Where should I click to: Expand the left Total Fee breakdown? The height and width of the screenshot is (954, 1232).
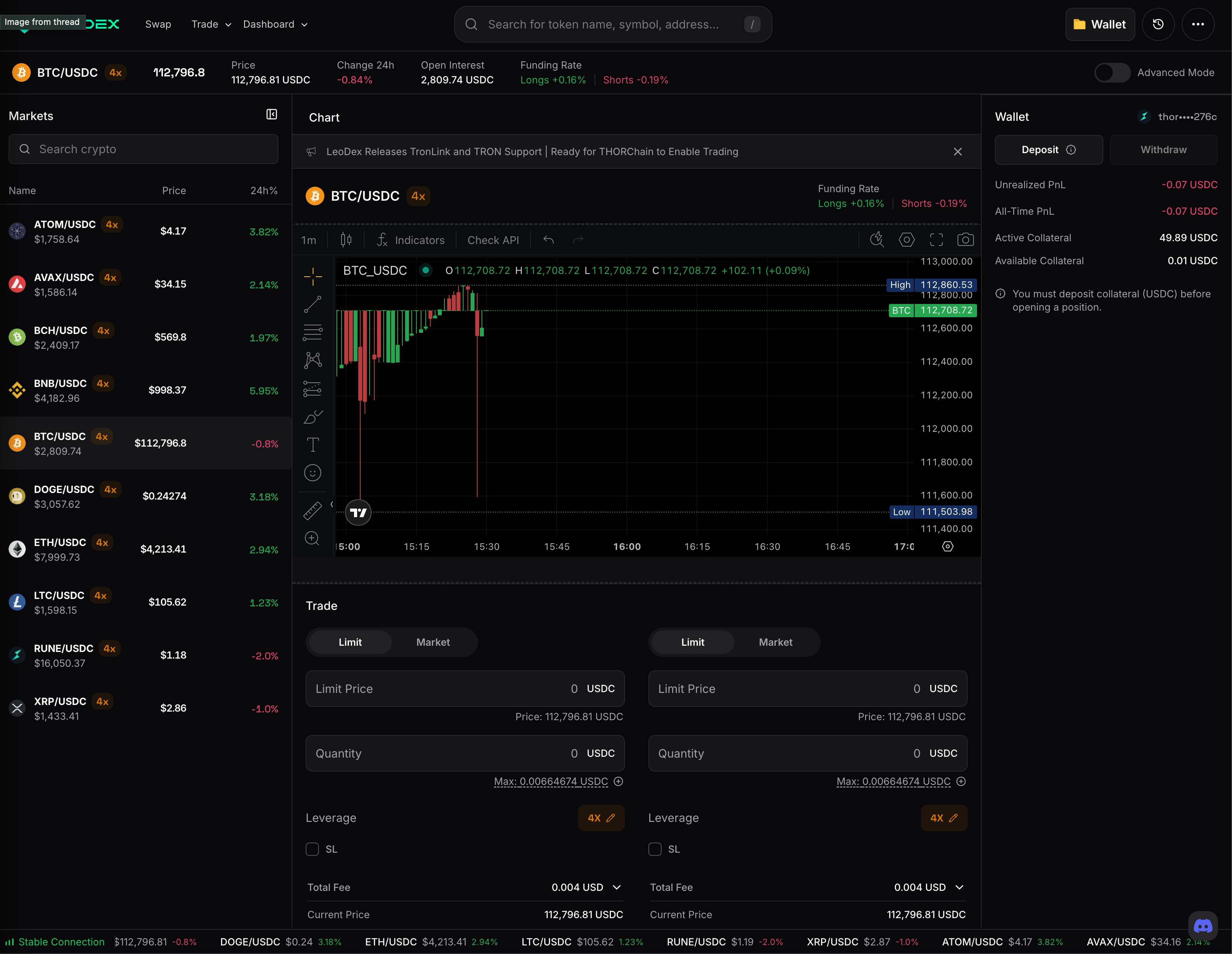(616, 887)
